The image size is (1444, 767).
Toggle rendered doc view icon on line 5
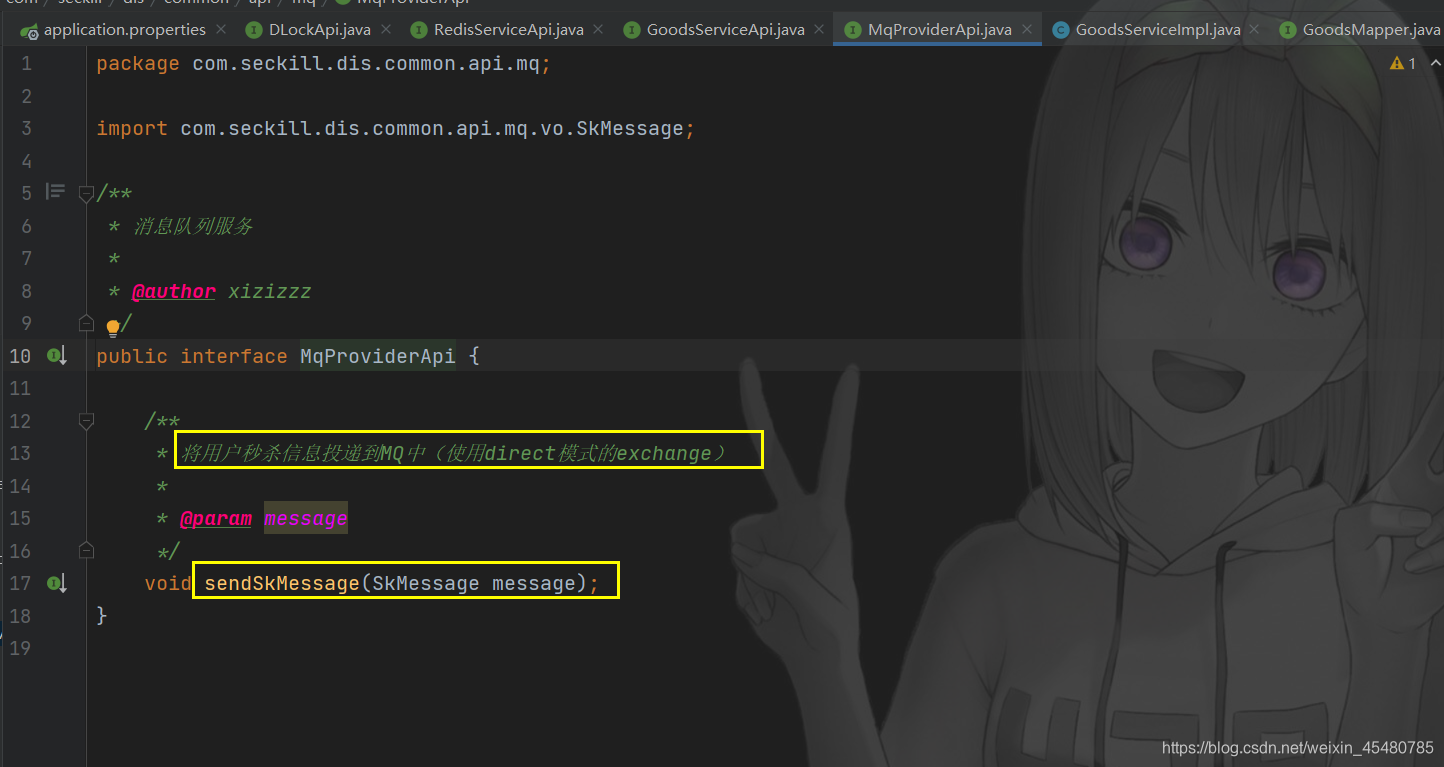coord(56,191)
